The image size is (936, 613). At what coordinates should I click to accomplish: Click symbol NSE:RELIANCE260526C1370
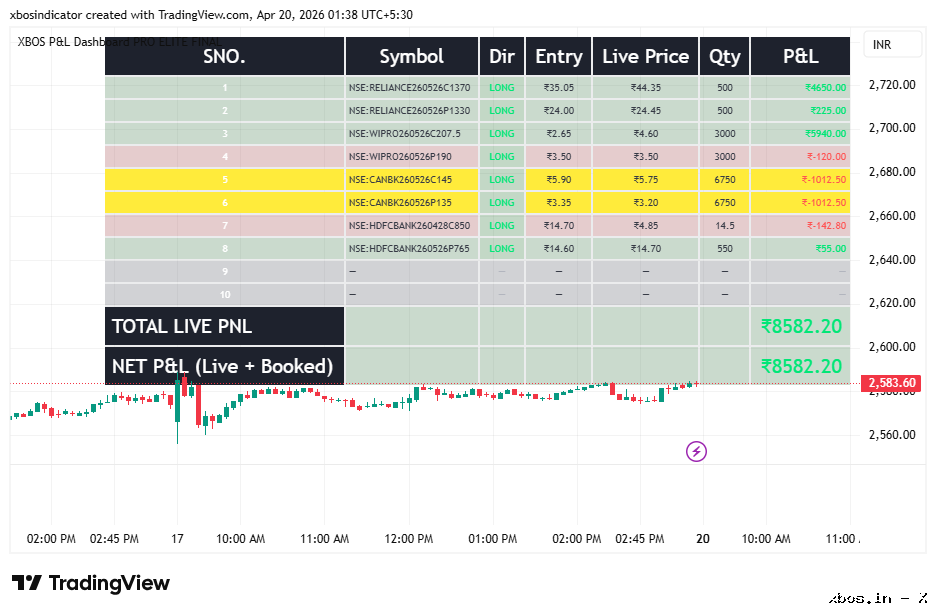[410, 88]
